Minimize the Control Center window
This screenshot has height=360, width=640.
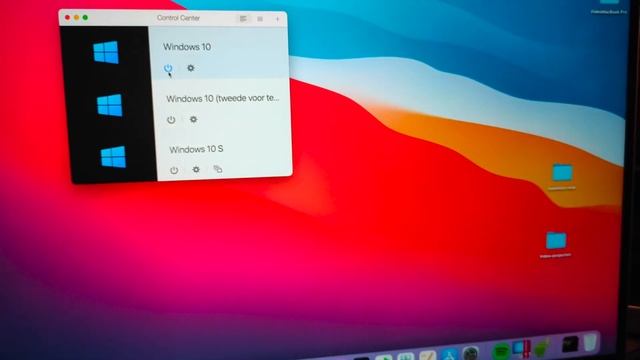76,18
